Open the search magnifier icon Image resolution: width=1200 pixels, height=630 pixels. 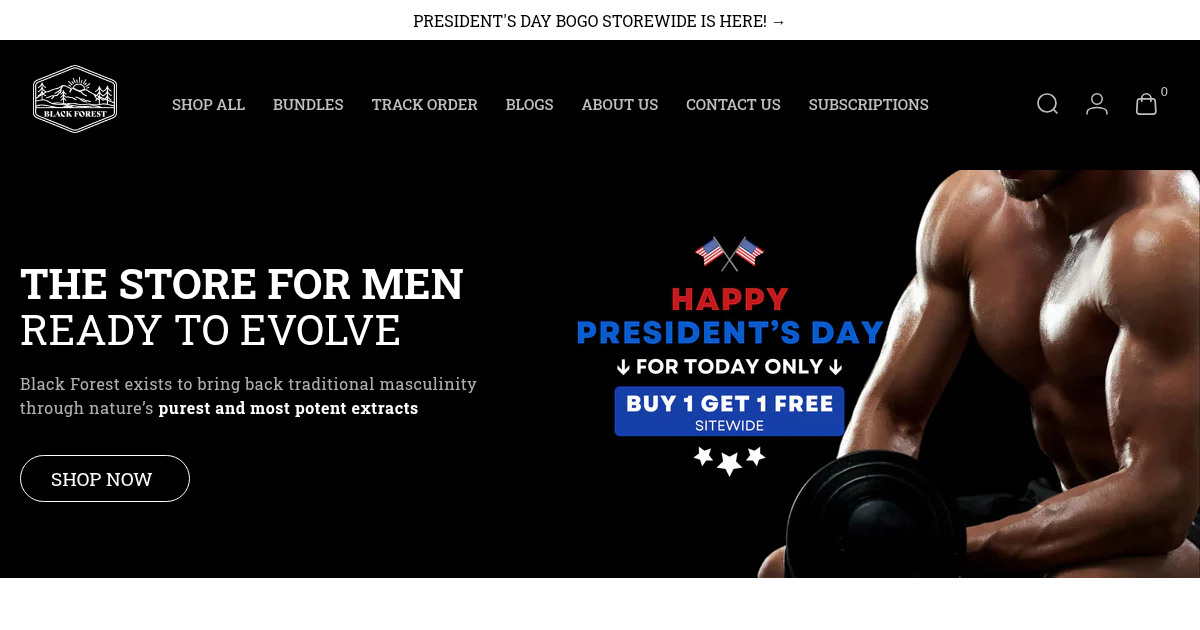point(1047,104)
